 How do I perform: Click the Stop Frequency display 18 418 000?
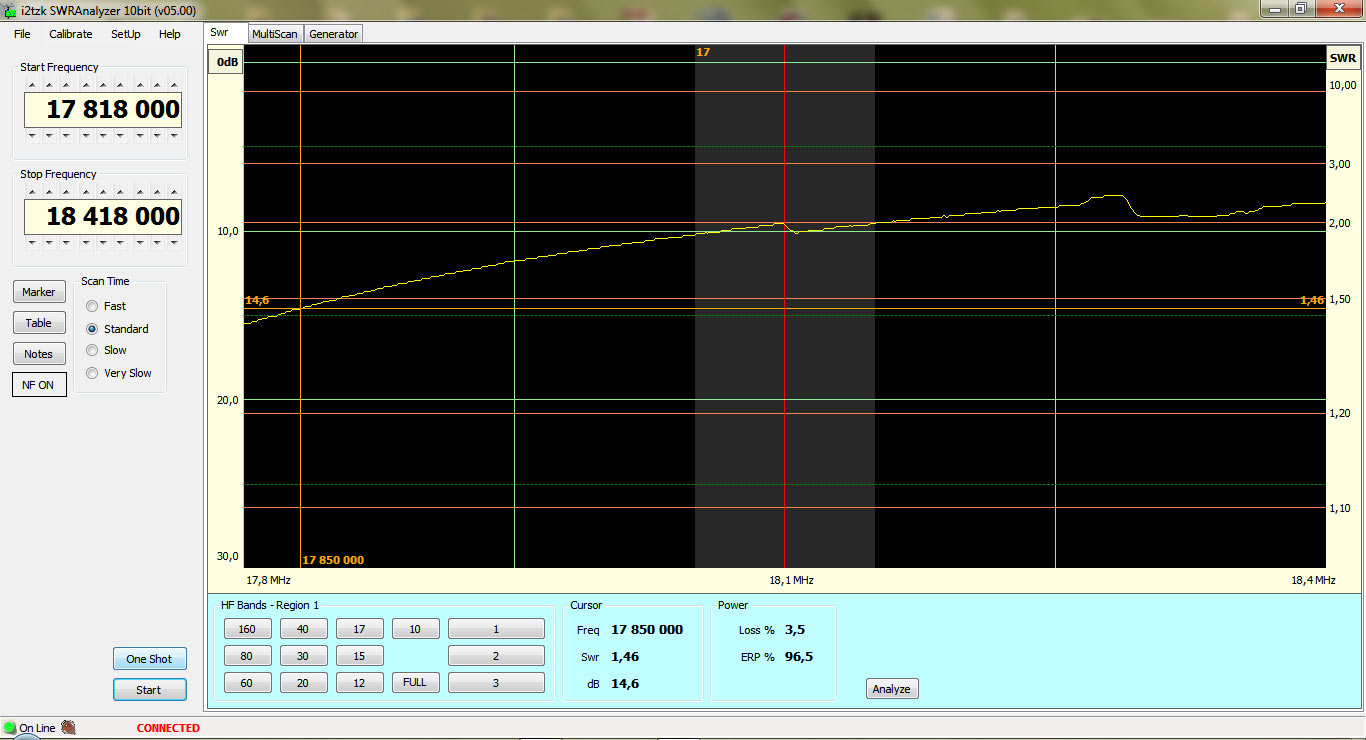[103, 217]
